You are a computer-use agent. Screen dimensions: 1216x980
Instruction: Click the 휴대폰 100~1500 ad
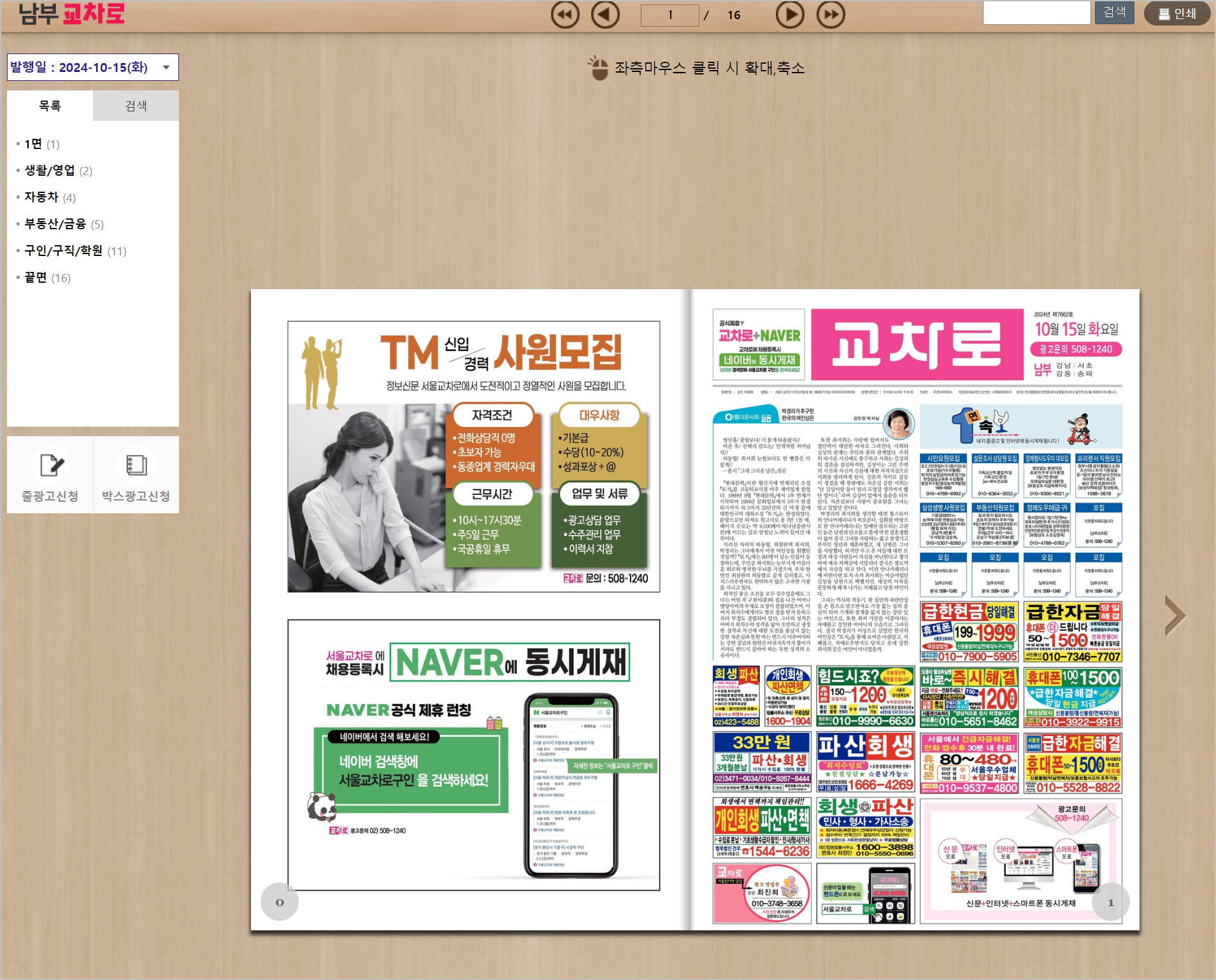(x=1073, y=697)
